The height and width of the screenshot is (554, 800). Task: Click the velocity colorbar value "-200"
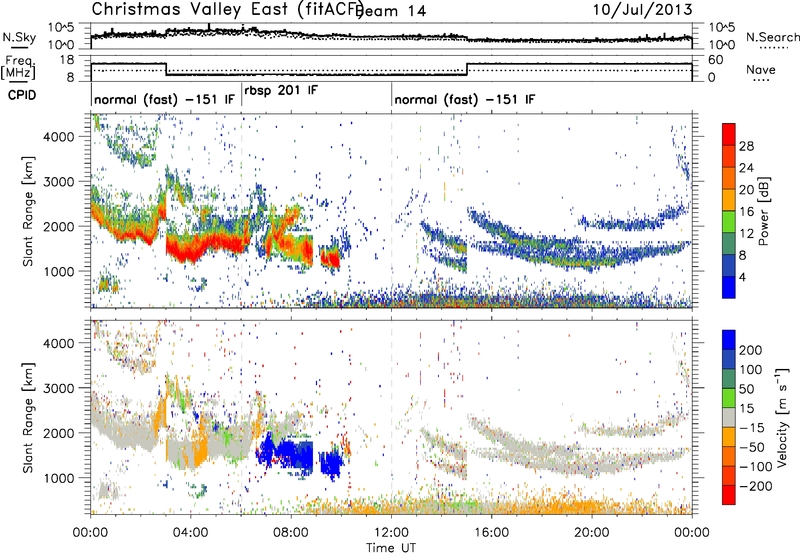point(756,486)
